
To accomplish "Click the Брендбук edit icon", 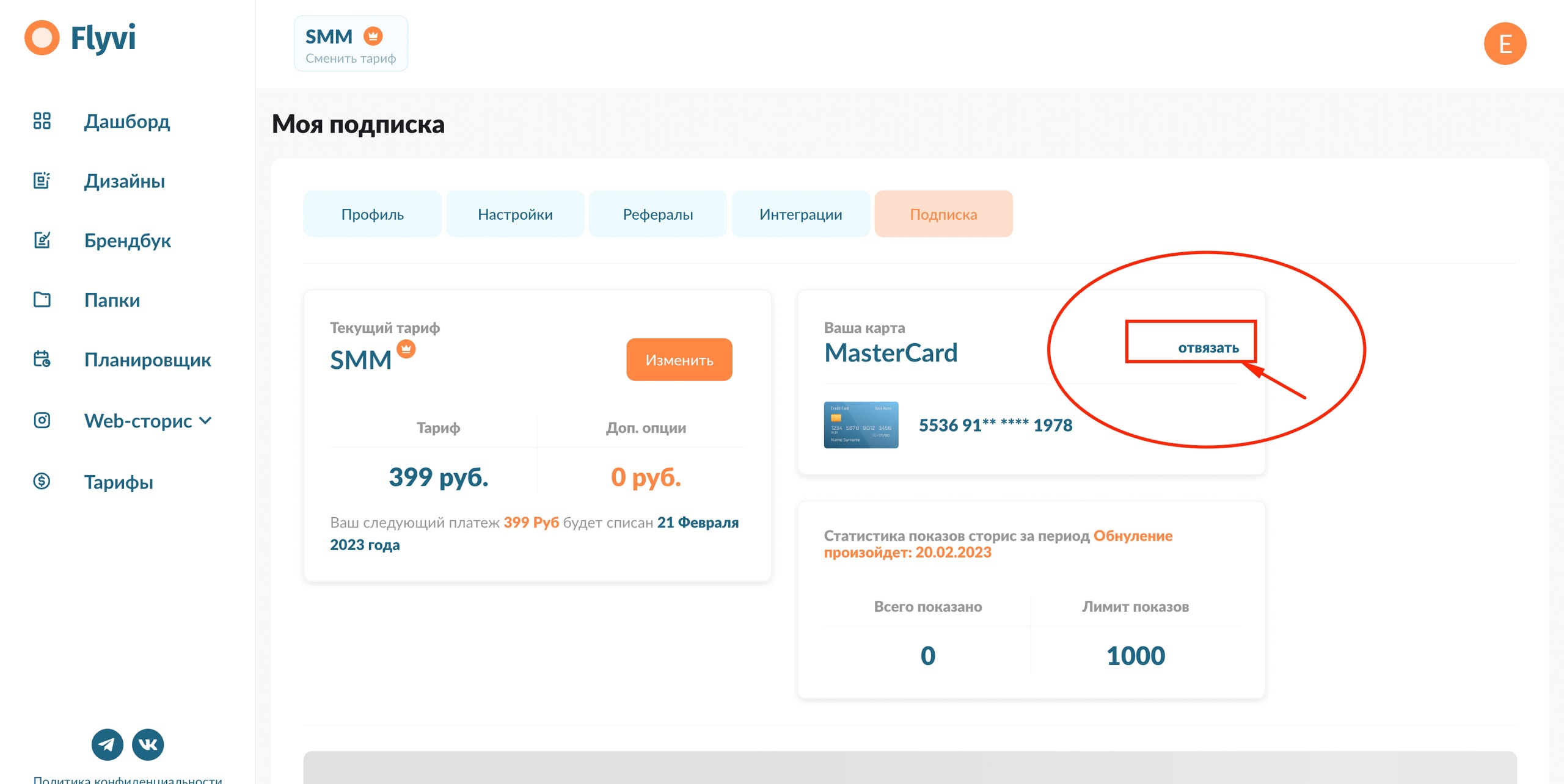I will click(x=42, y=240).
